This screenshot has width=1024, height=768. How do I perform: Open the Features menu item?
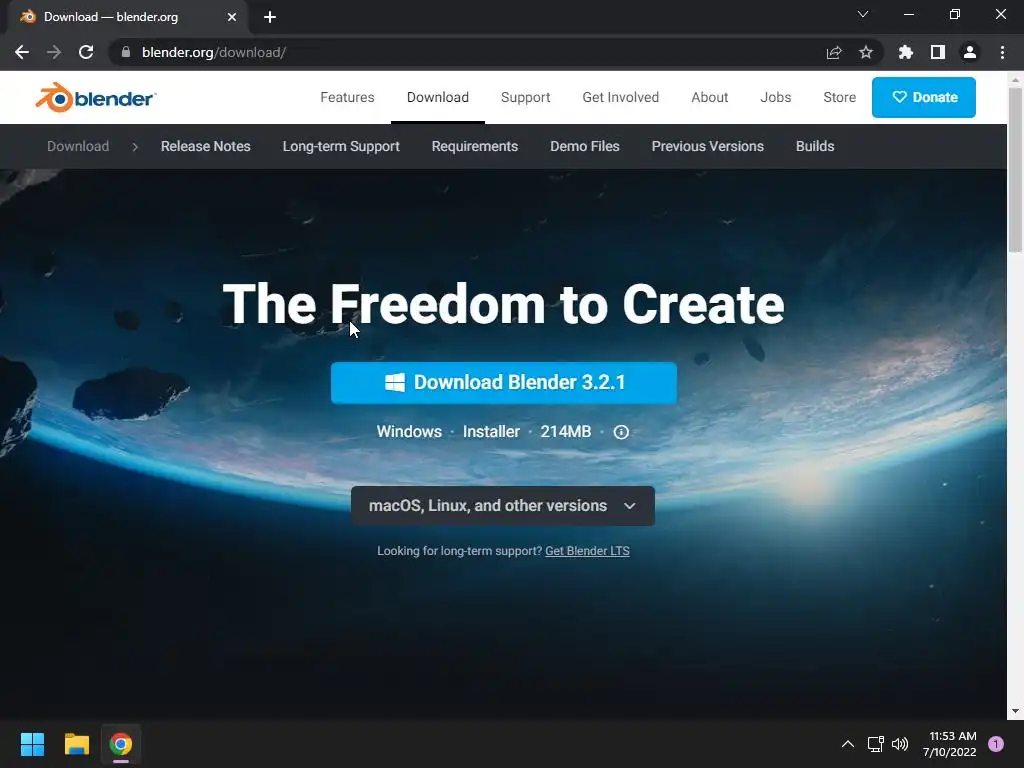[347, 97]
